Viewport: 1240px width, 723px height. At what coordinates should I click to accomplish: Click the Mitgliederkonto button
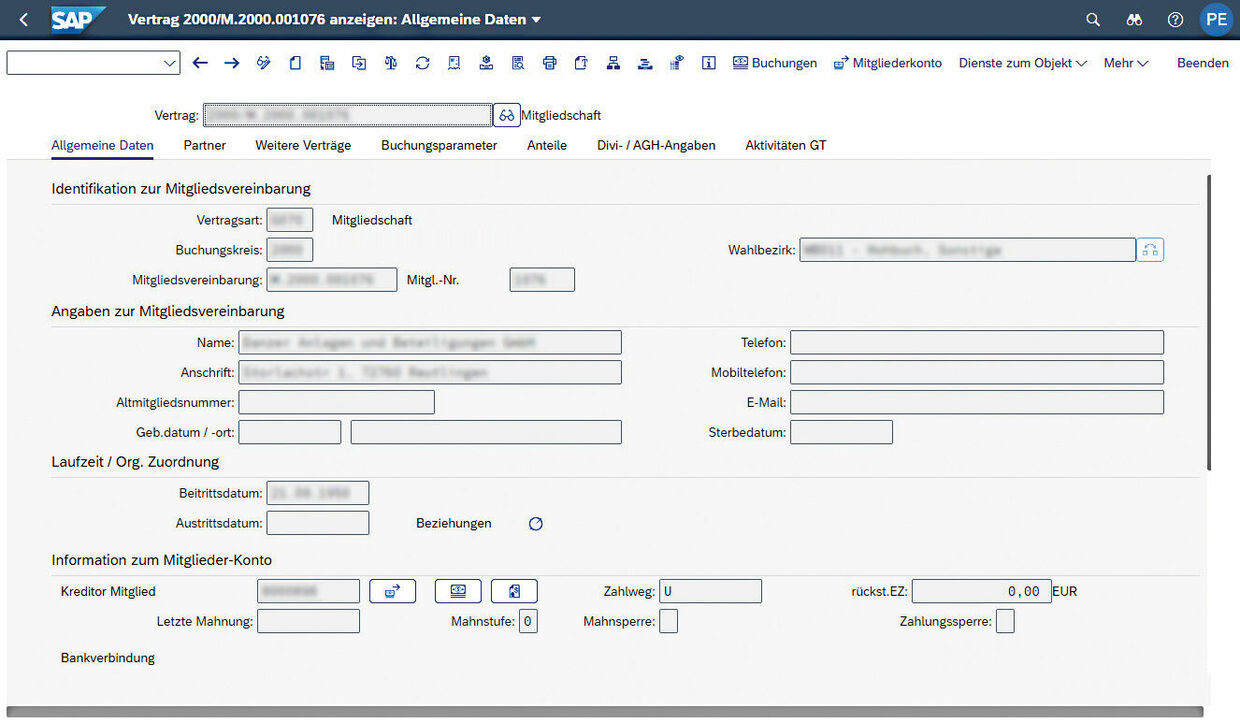coord(887,63)
